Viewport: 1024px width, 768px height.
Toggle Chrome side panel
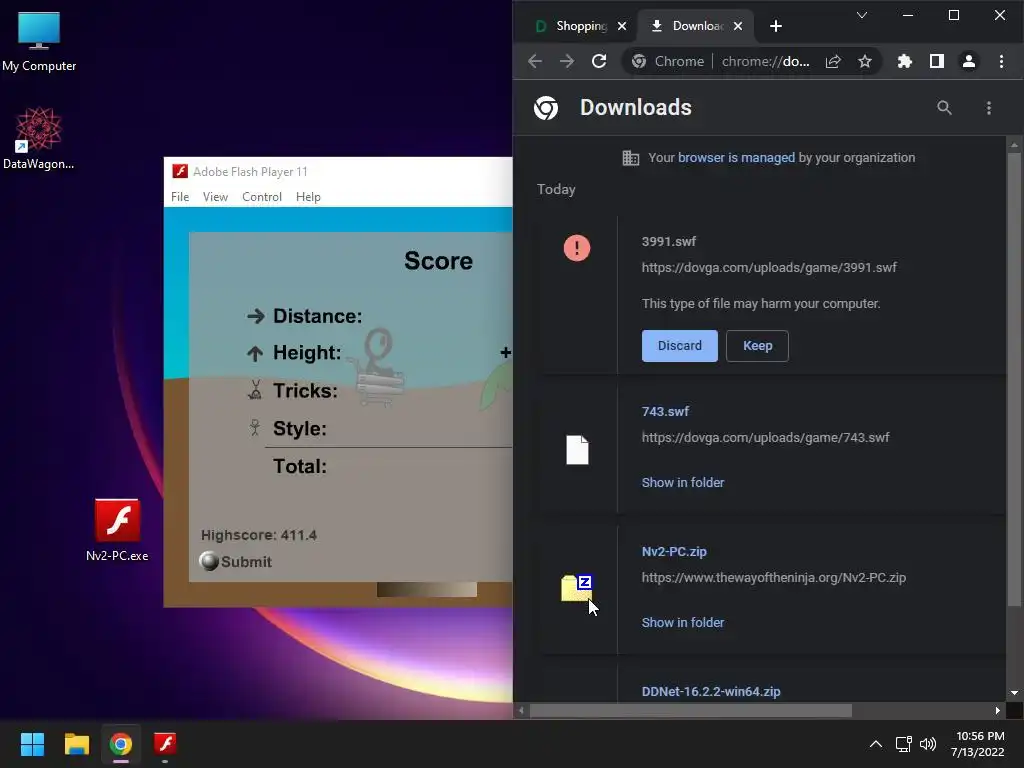click(x=936, y=61)
